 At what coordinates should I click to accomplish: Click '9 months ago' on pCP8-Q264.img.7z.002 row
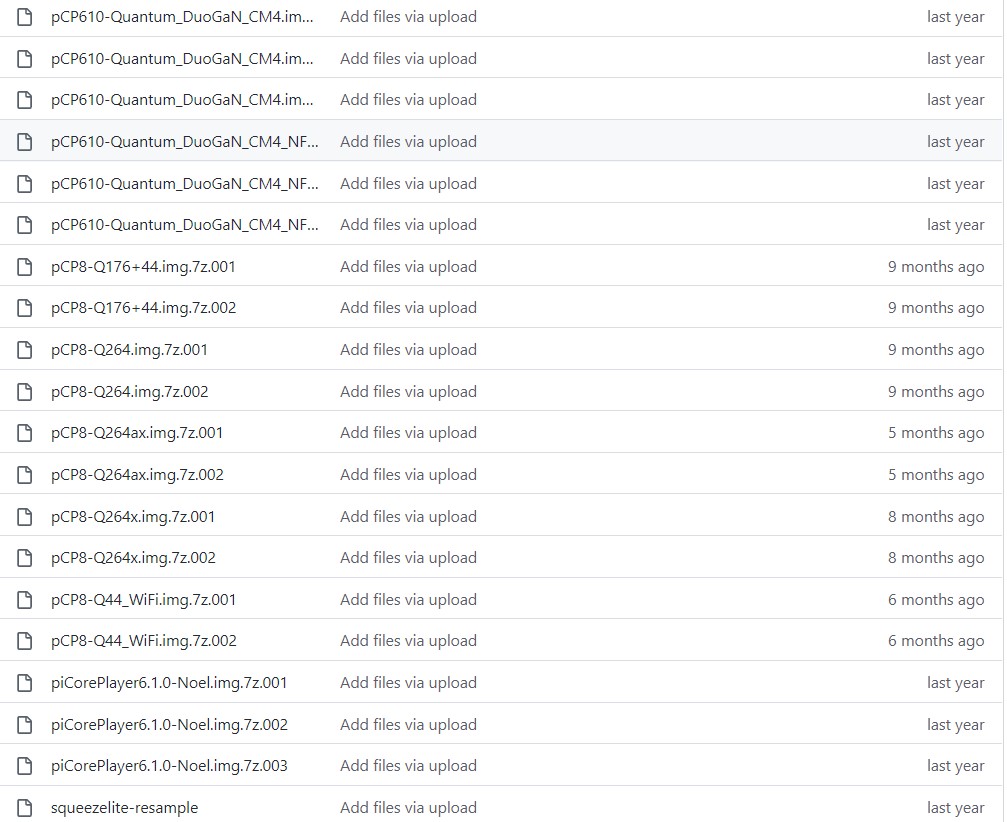click(936, 392)
